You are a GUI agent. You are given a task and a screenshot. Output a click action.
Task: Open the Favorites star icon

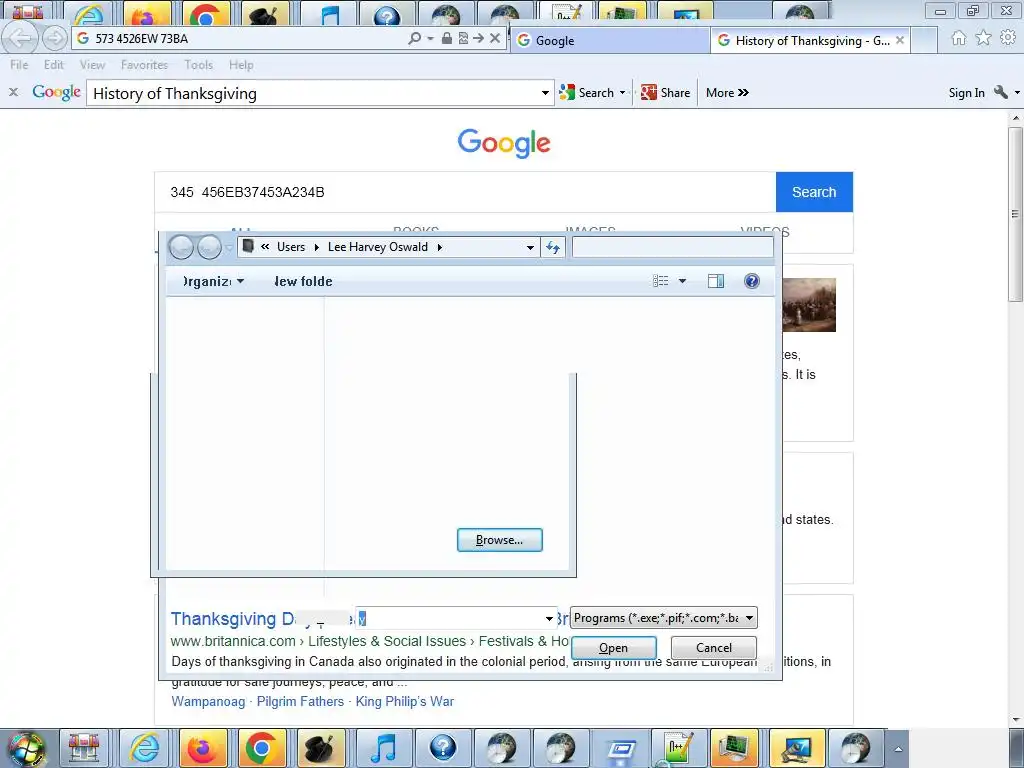tap(984, 39)
